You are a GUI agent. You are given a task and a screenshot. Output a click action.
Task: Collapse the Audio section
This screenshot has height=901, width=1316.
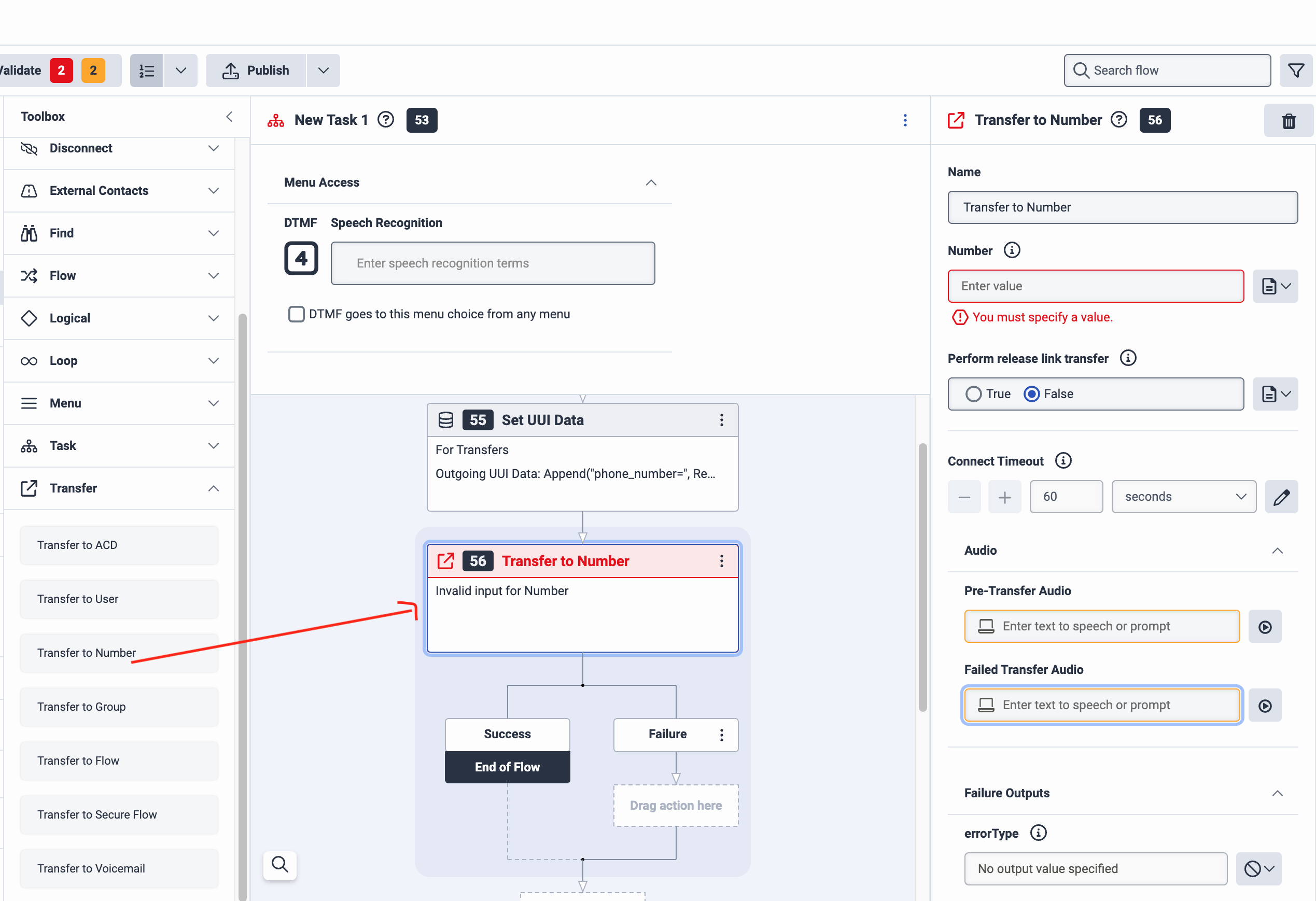pos(1277,551)
